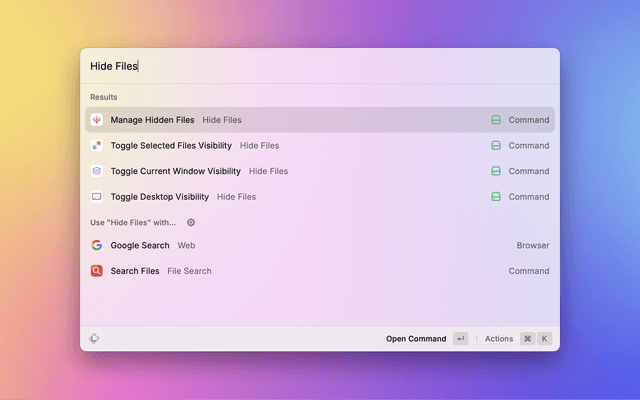This screenshot has width=640, height=400.
Task: Focus the "Hide Files" search field
Action: 300,66
